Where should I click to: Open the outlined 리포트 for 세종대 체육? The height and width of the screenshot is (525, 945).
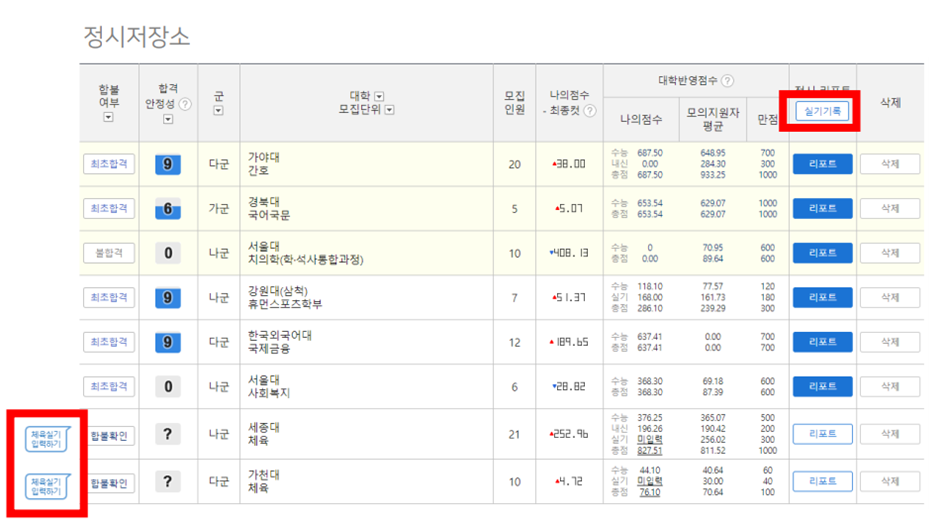[823, 434]
